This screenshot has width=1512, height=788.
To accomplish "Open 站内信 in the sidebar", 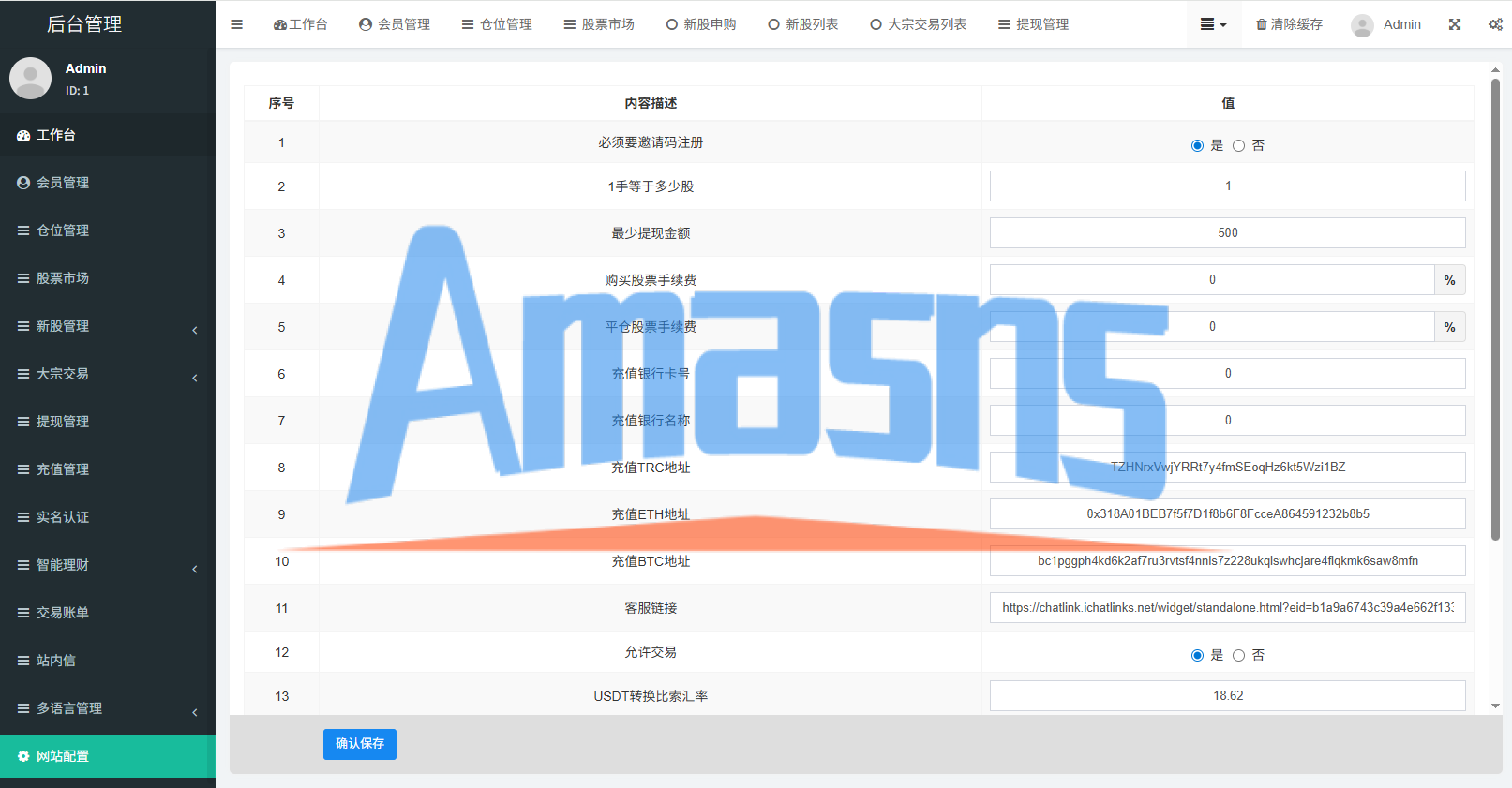I will point(108,661).
